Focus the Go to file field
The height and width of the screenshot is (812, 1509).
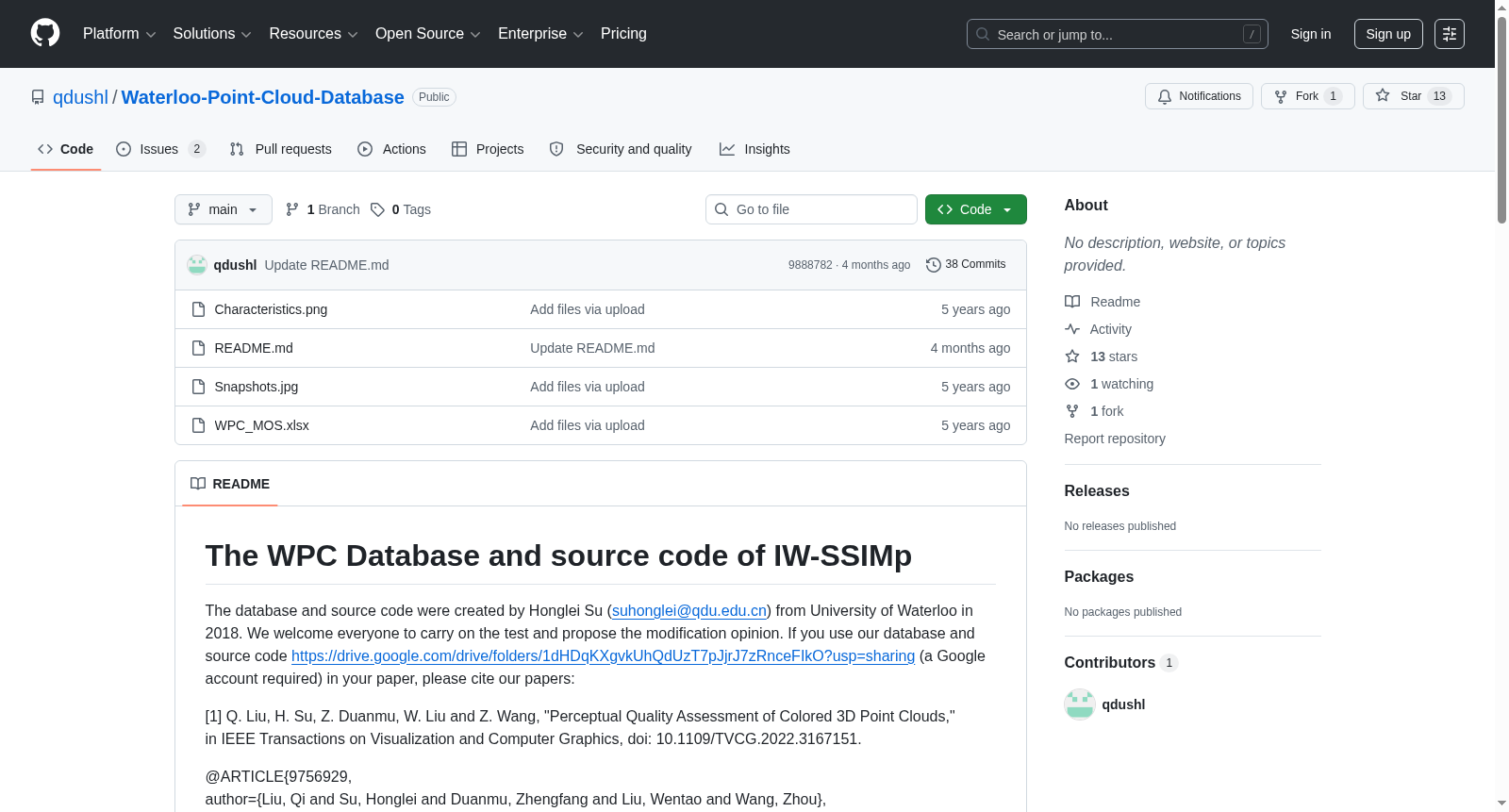pos(811,209)
